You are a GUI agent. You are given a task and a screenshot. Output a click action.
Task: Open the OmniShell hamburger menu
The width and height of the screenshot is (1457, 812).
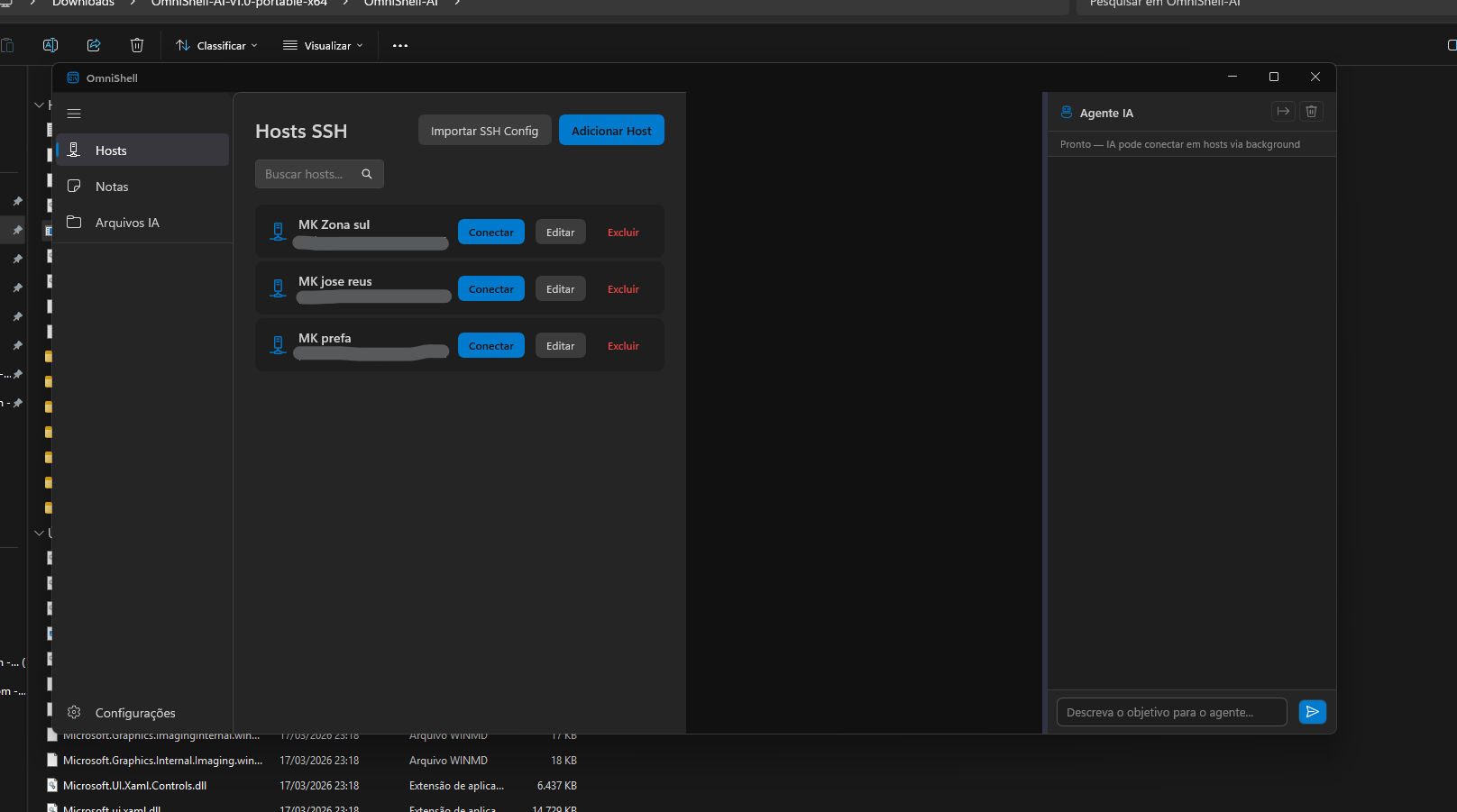(74, 114)
